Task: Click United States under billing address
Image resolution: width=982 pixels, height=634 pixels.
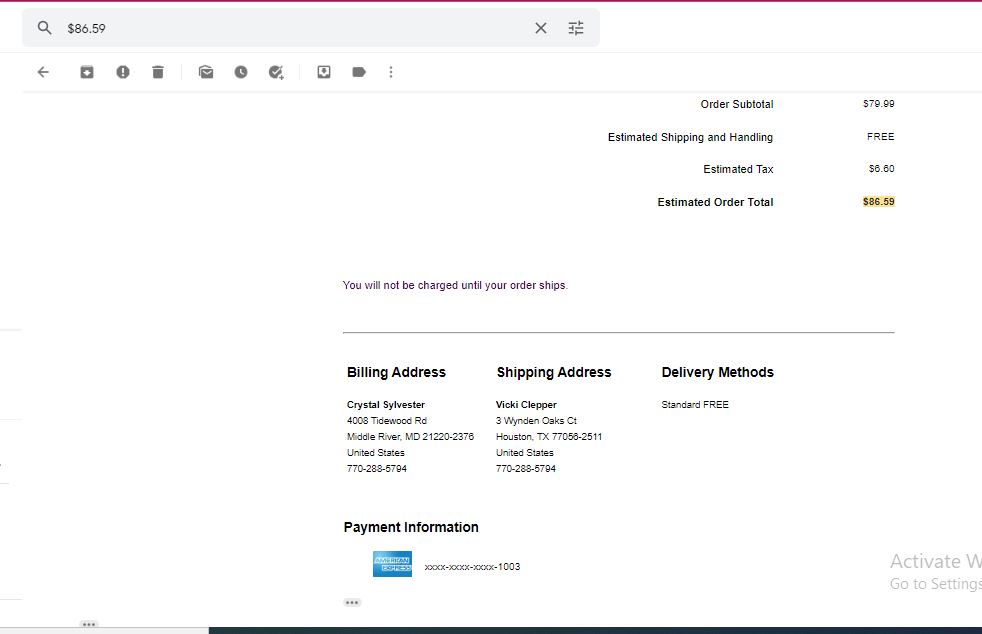Action: click(376, 452)
